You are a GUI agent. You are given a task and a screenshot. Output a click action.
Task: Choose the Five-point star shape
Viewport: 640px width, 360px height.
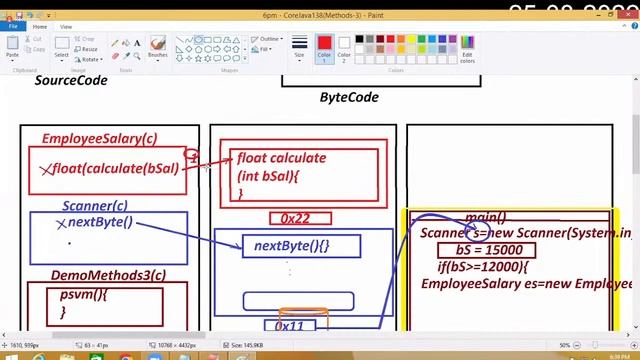point(198,59)
